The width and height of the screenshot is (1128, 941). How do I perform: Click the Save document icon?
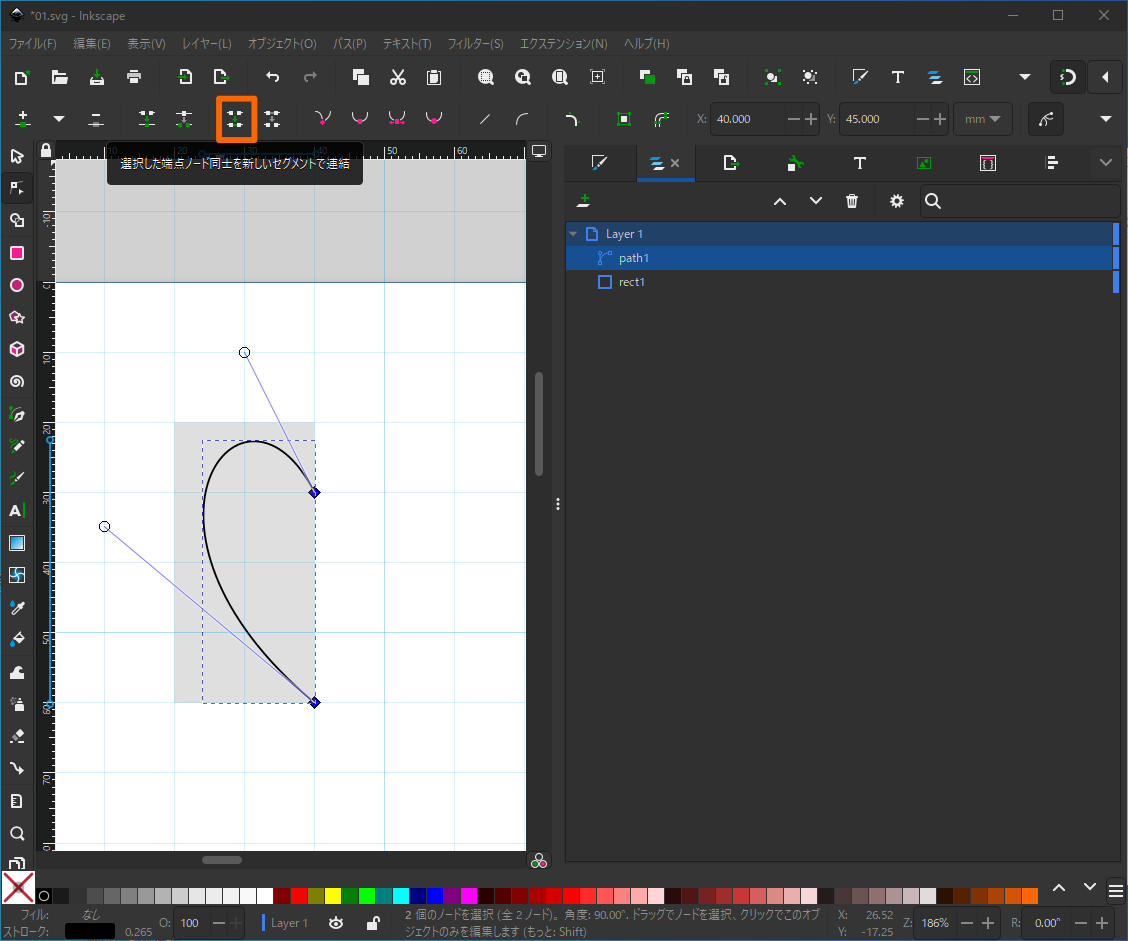[96, 77]
